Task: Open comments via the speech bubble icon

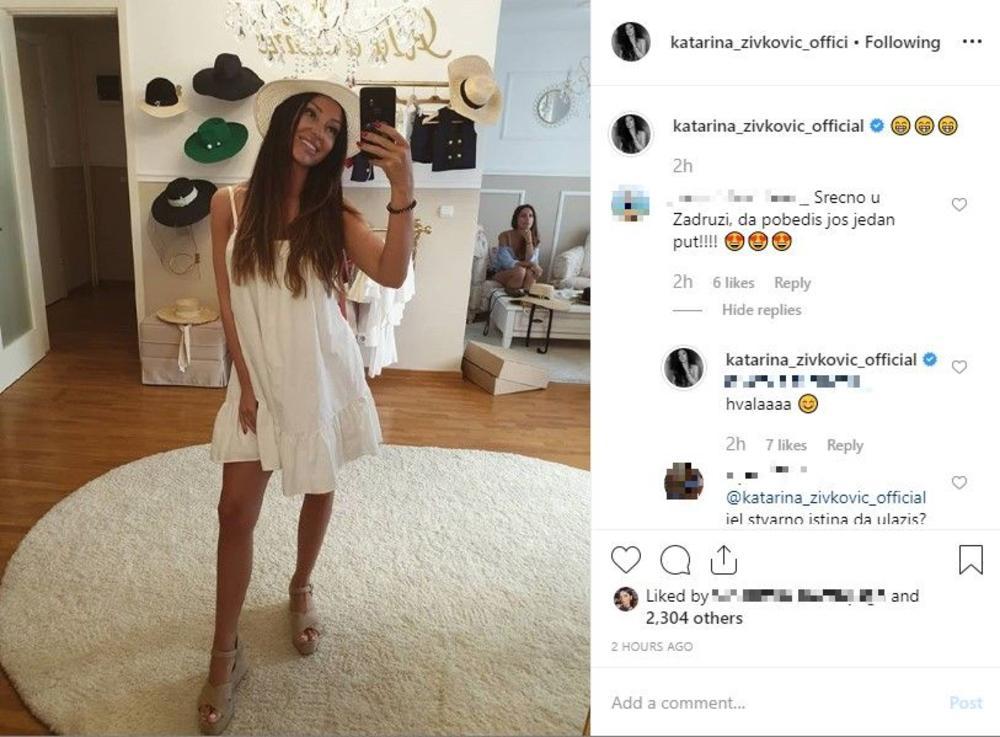Action: 675,560
